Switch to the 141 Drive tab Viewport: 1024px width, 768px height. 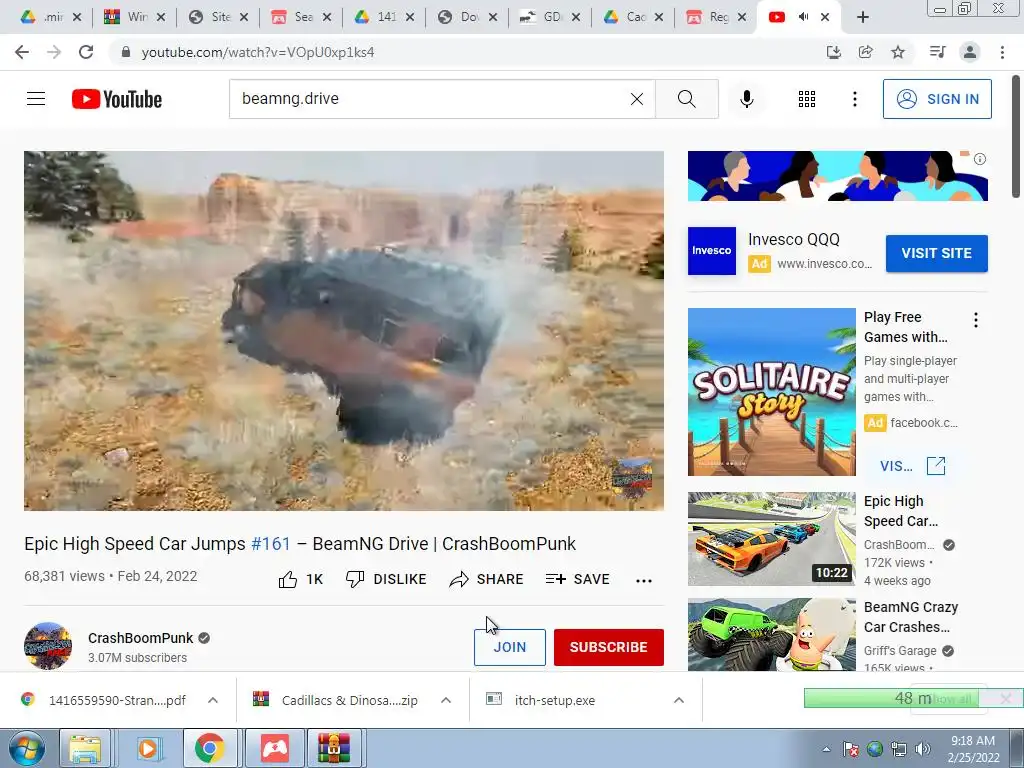pyautogui.click(x=383, y=17)
